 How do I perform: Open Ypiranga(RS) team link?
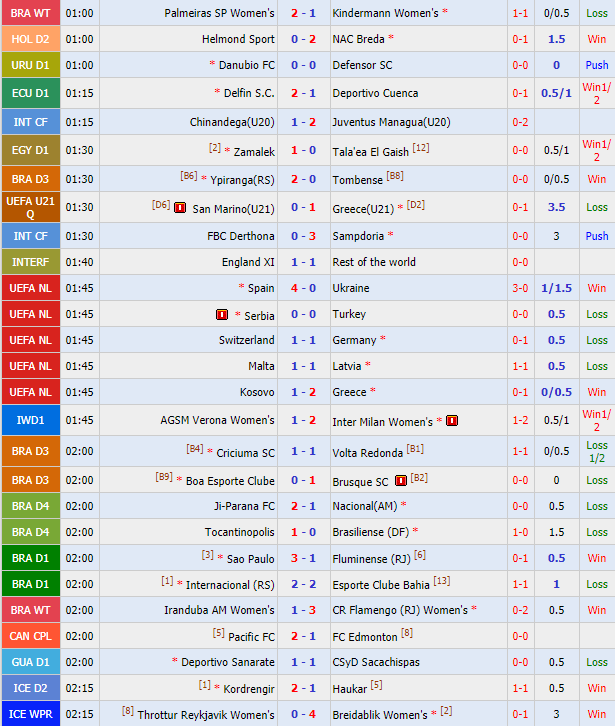242,180
